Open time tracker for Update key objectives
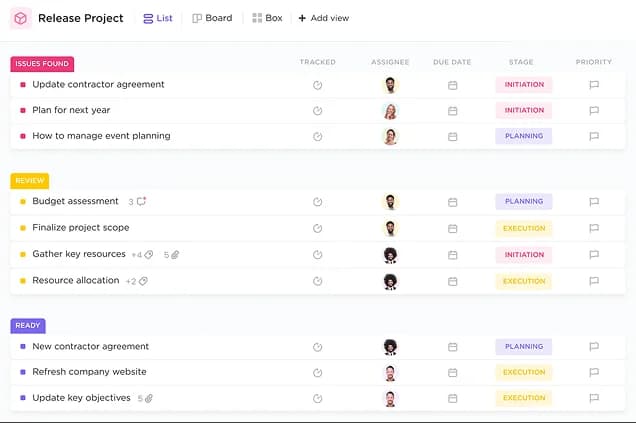This screenshot has width=636, height=423. (x=318, y=399)
